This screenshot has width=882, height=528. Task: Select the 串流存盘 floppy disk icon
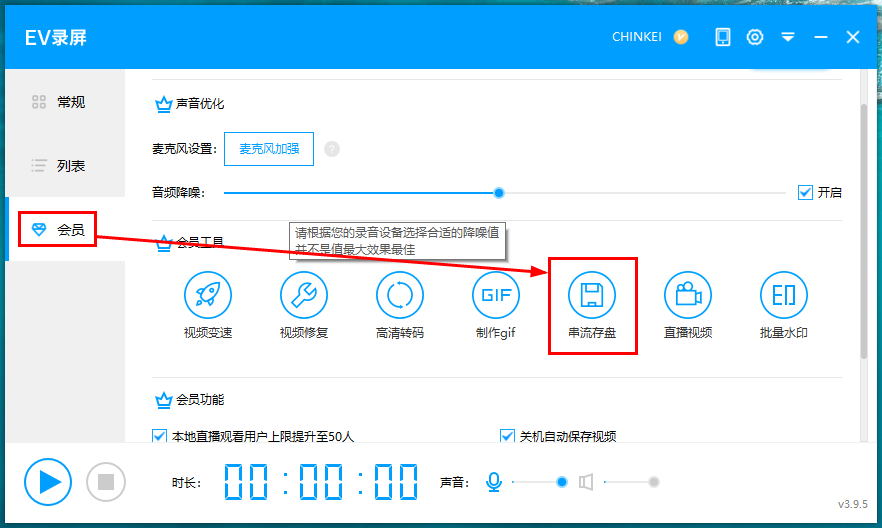click(x=592, y=295)
